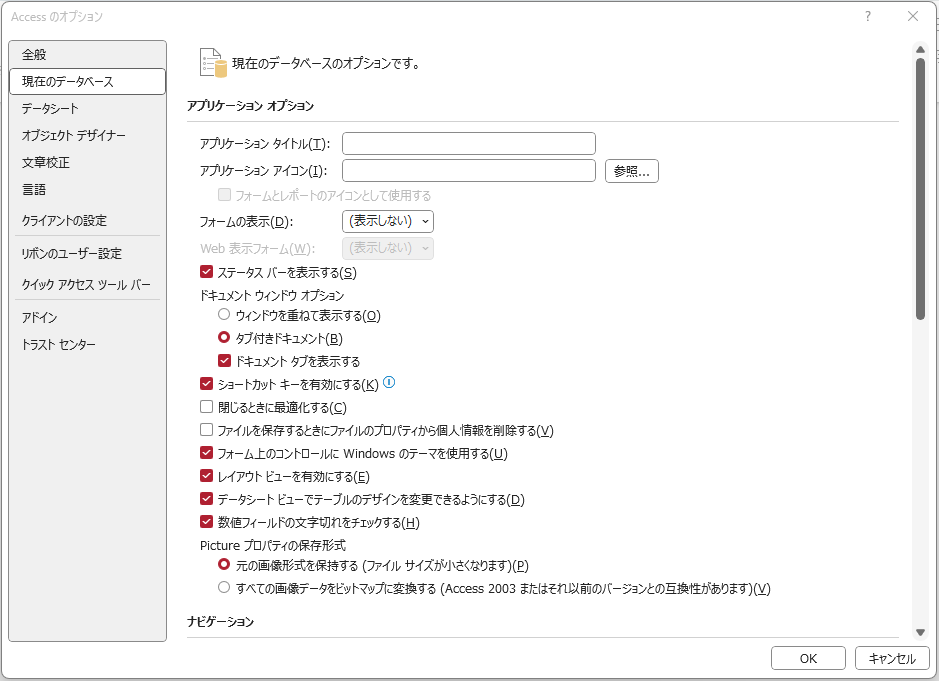The width and height of the screenshot is (939, 681).
Task: Open the データシート category
Action: tap(50, 108)
